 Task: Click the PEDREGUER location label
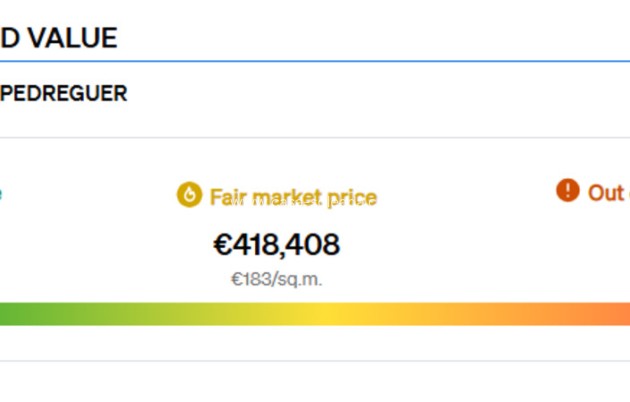[64, 94]
